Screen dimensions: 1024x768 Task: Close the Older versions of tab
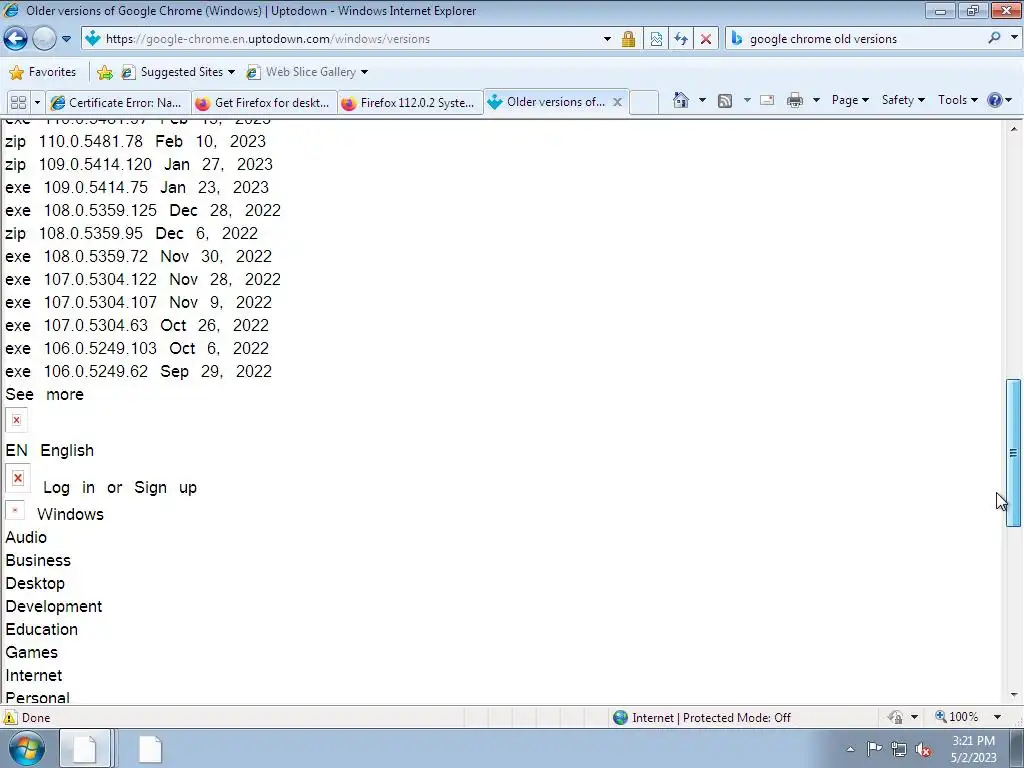(x=617, y=102)
